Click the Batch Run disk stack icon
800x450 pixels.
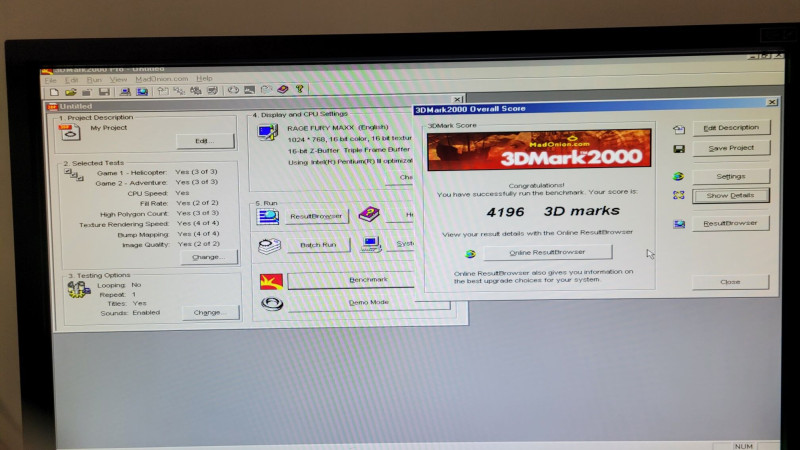269,246
